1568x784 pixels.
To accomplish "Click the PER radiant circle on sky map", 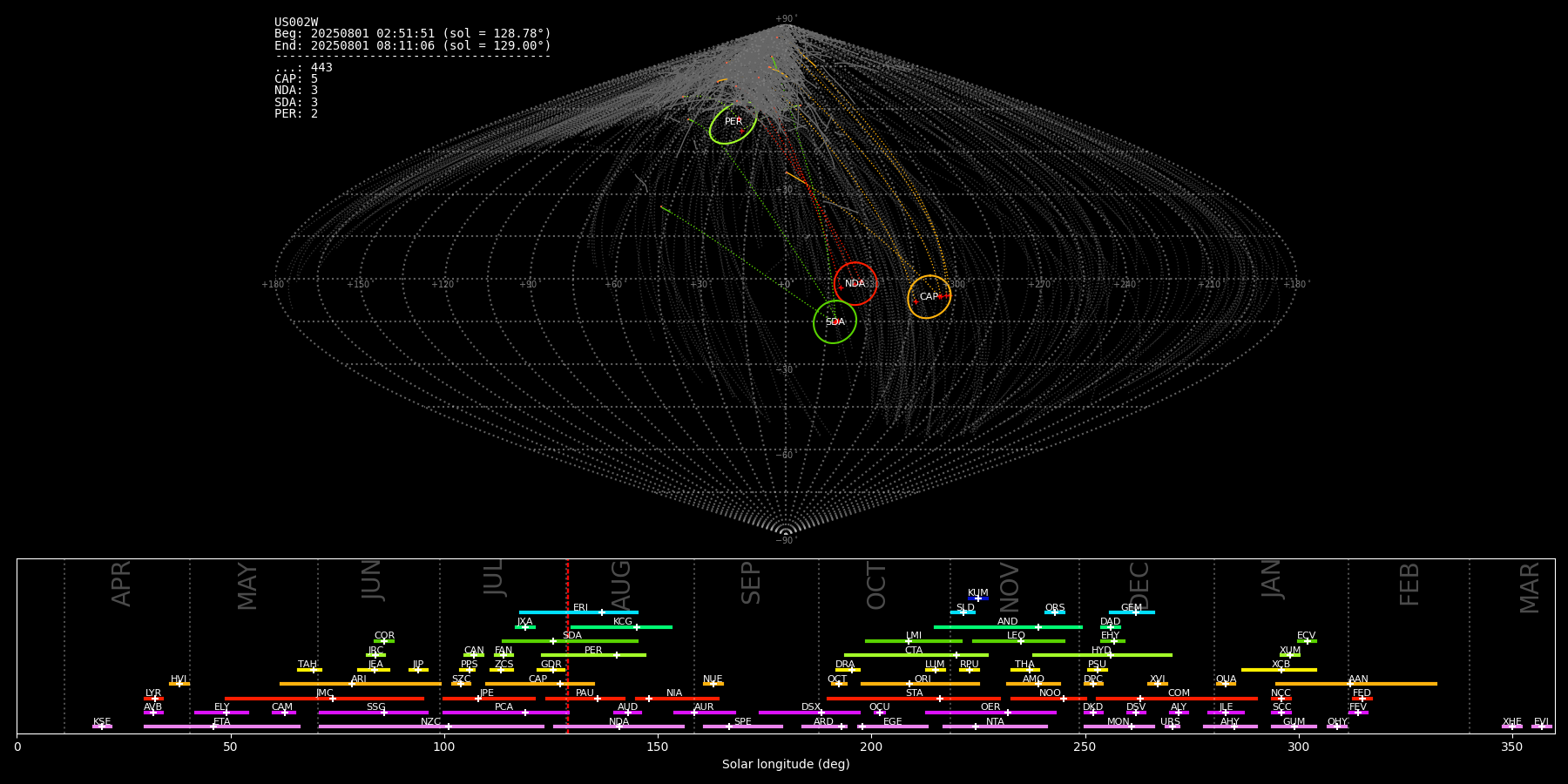I will click(733, 124).
